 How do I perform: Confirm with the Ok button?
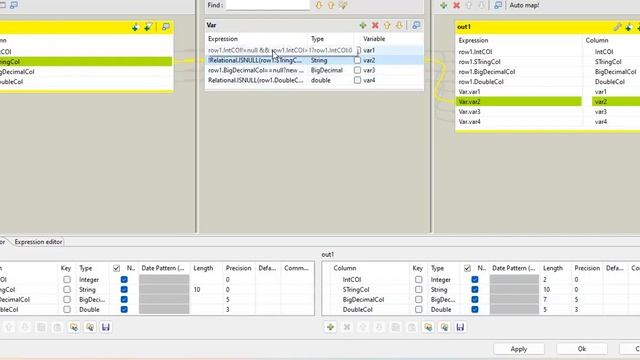(582, 349)
